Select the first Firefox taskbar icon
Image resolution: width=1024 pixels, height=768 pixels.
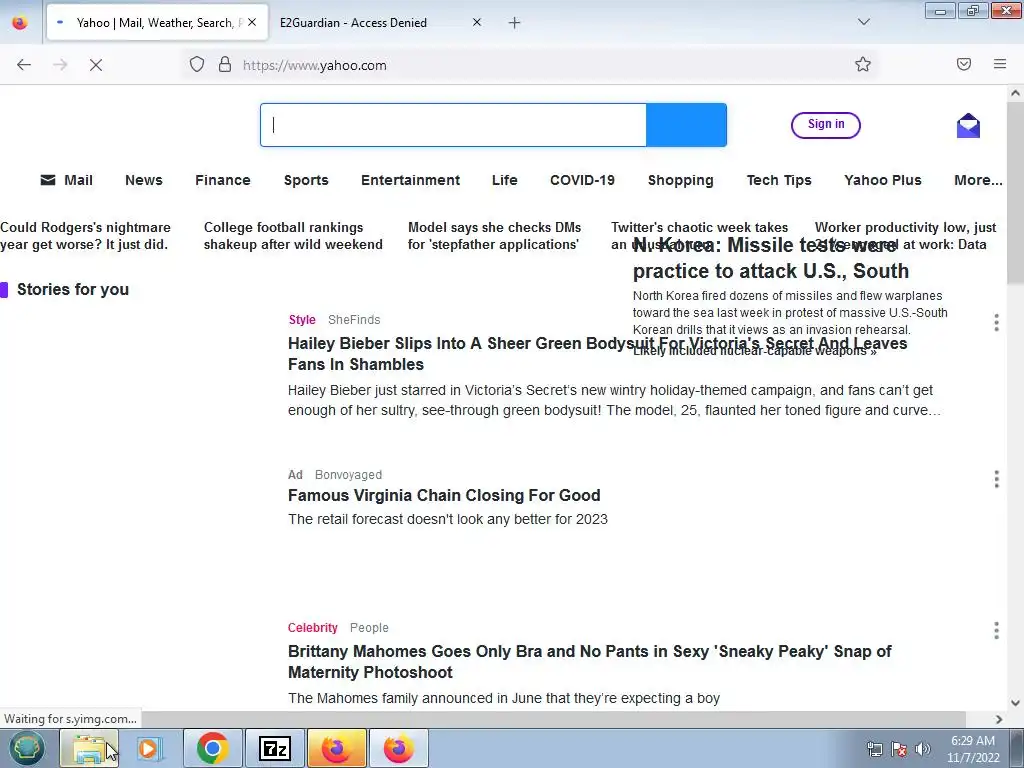click(336, 748)
